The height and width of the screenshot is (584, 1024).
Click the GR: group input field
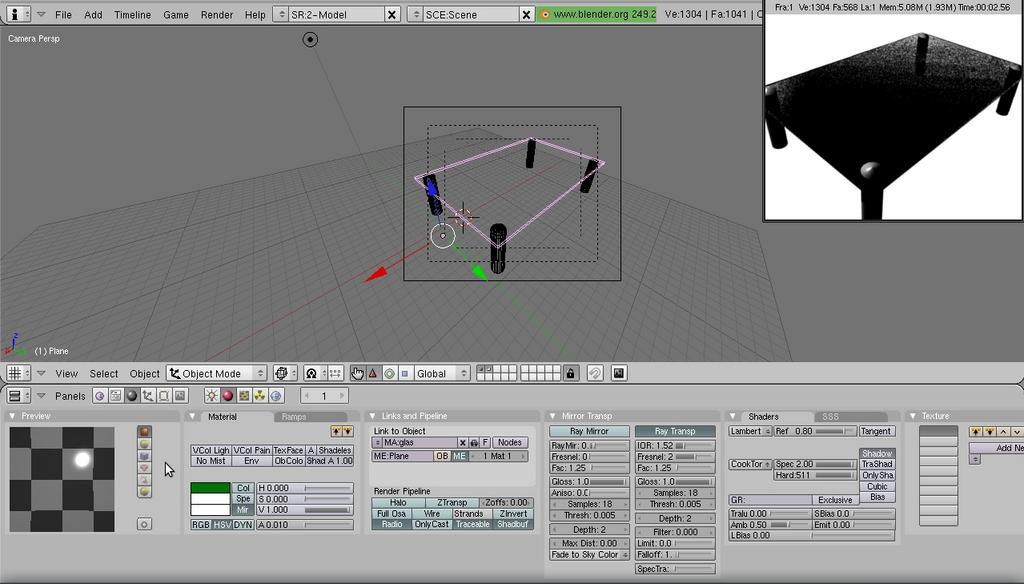pos(770,500)
